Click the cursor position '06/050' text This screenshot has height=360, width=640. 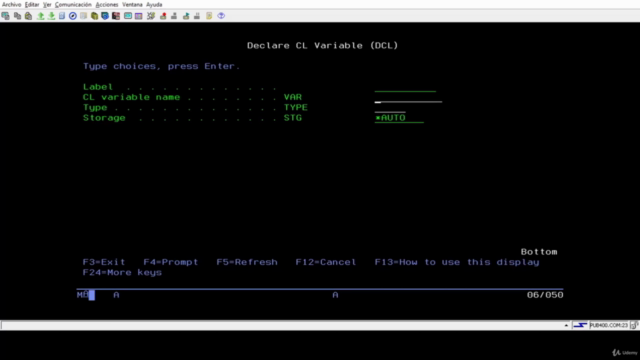(x=545, y=295)
